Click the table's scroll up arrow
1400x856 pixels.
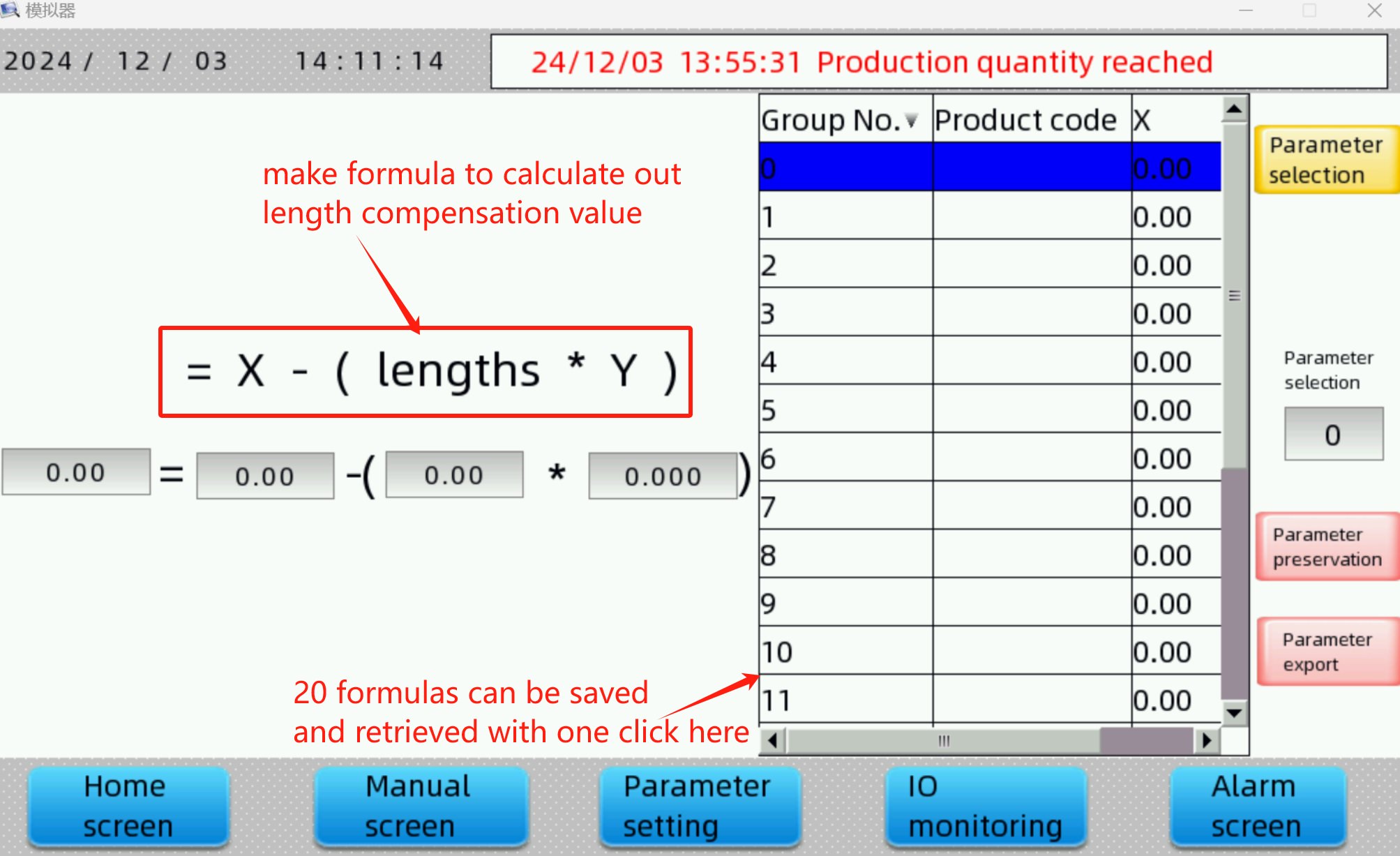pos(1235,109)
